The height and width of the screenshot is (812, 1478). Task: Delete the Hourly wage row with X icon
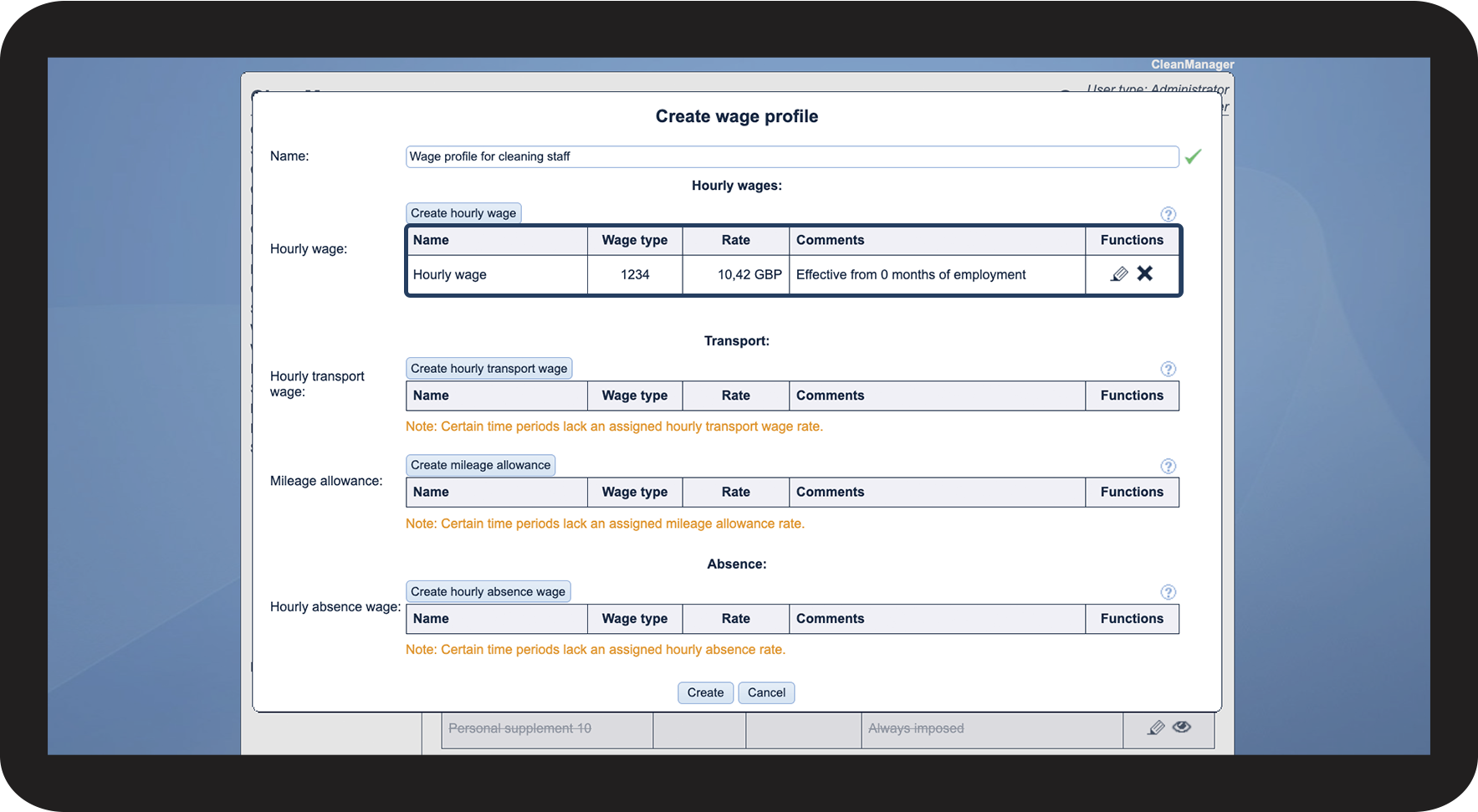pyautogui.click(x=1145, y=273)
